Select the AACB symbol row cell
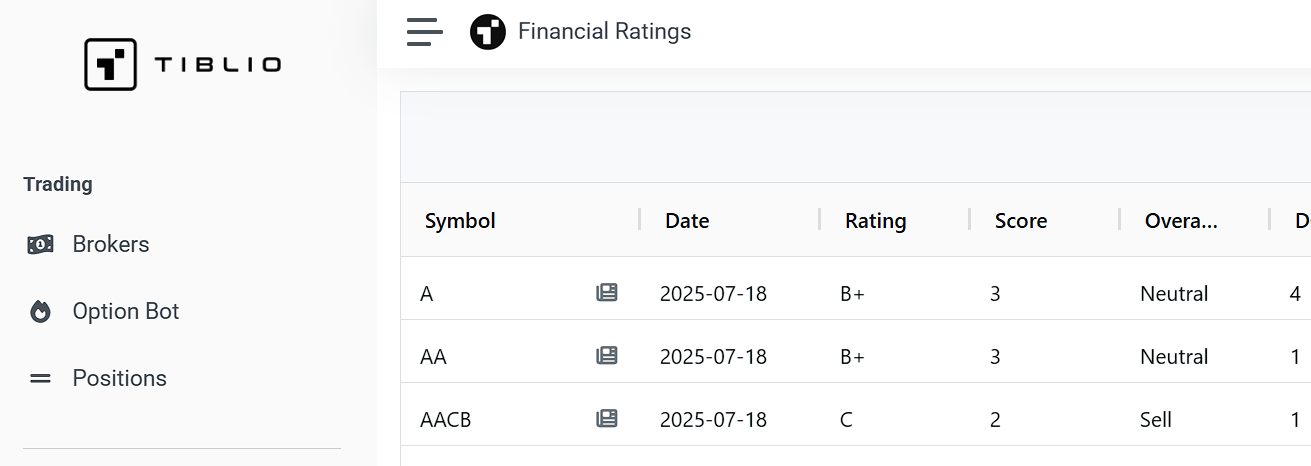The image size is (1311, 466). [x=446, y=420]
